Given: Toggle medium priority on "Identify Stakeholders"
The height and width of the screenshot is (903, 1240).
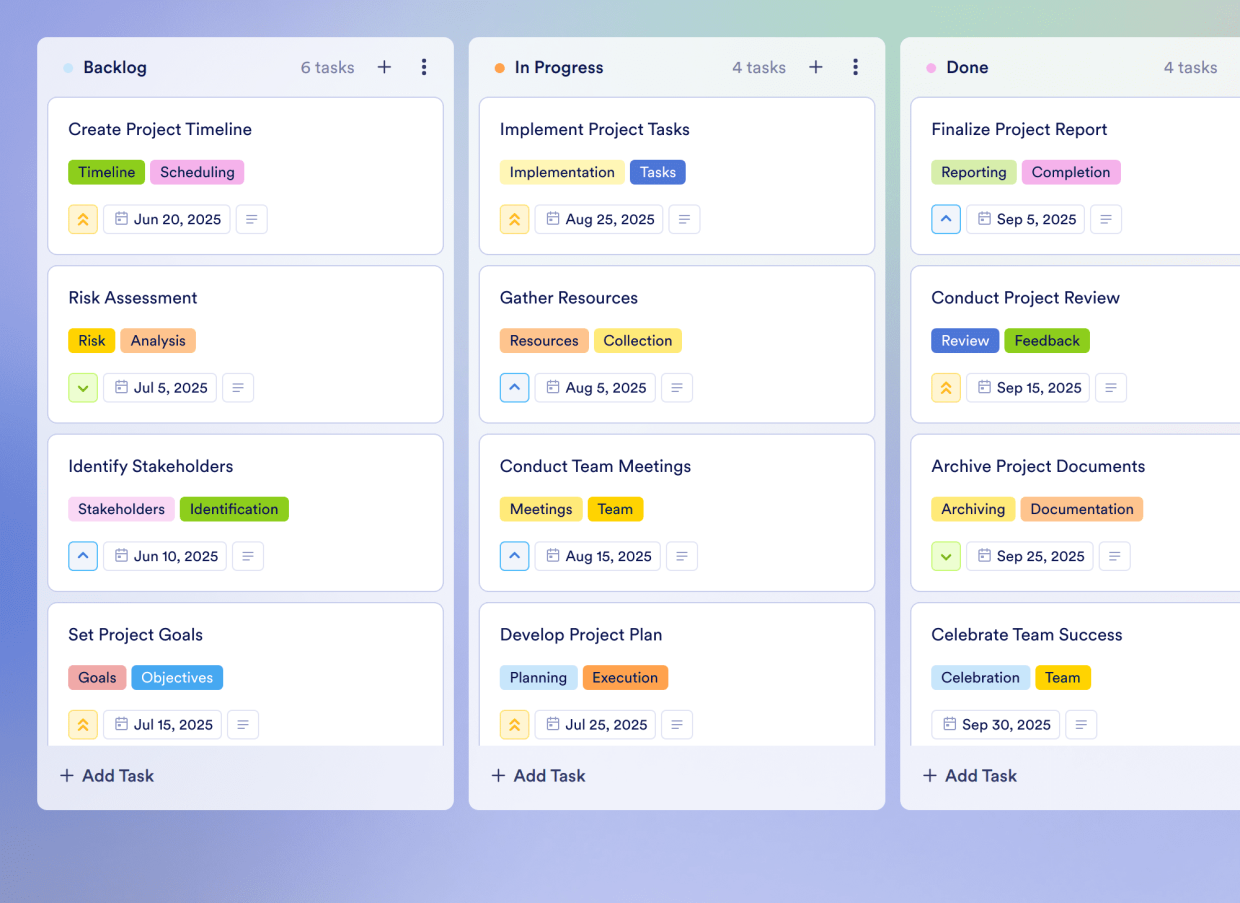Looking at the screenshot, I should point(83,556).
